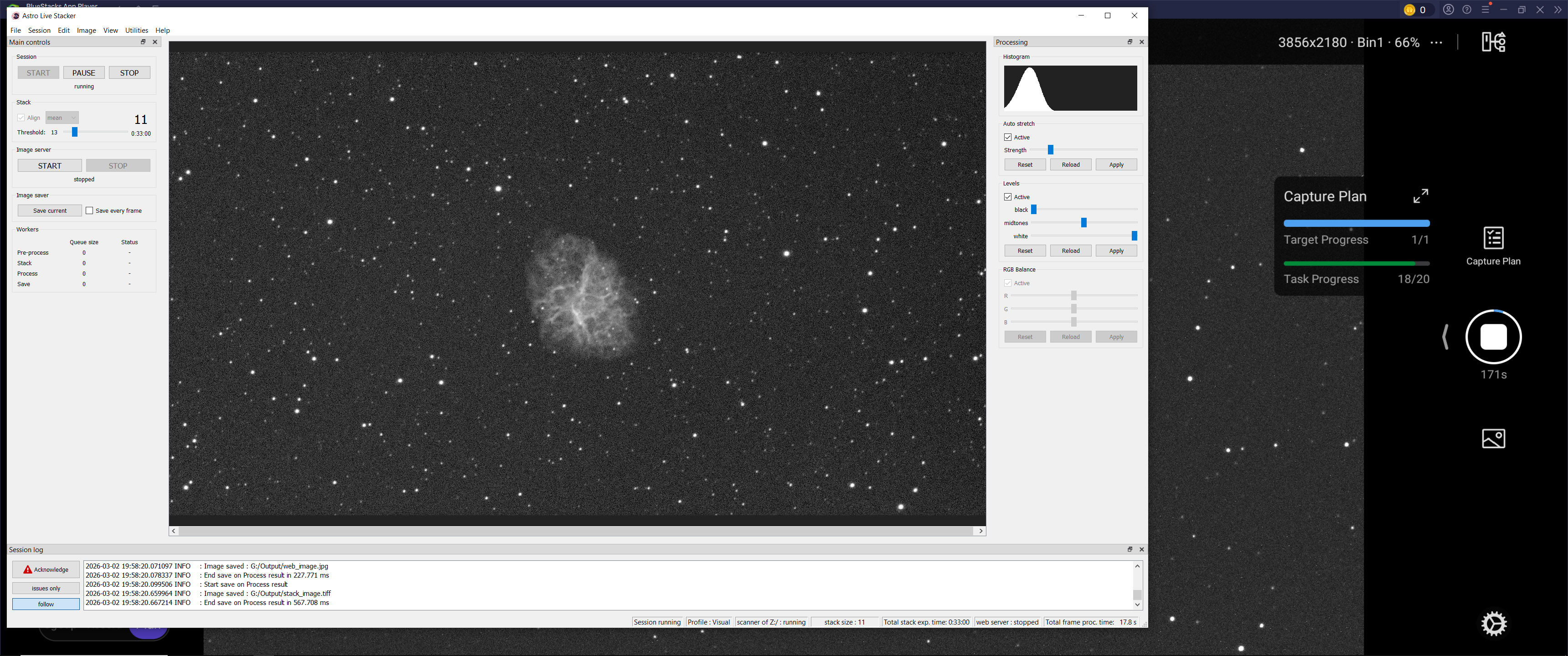
Task: Open the BlueStacks help question icon
Action: pos(1467,10)
